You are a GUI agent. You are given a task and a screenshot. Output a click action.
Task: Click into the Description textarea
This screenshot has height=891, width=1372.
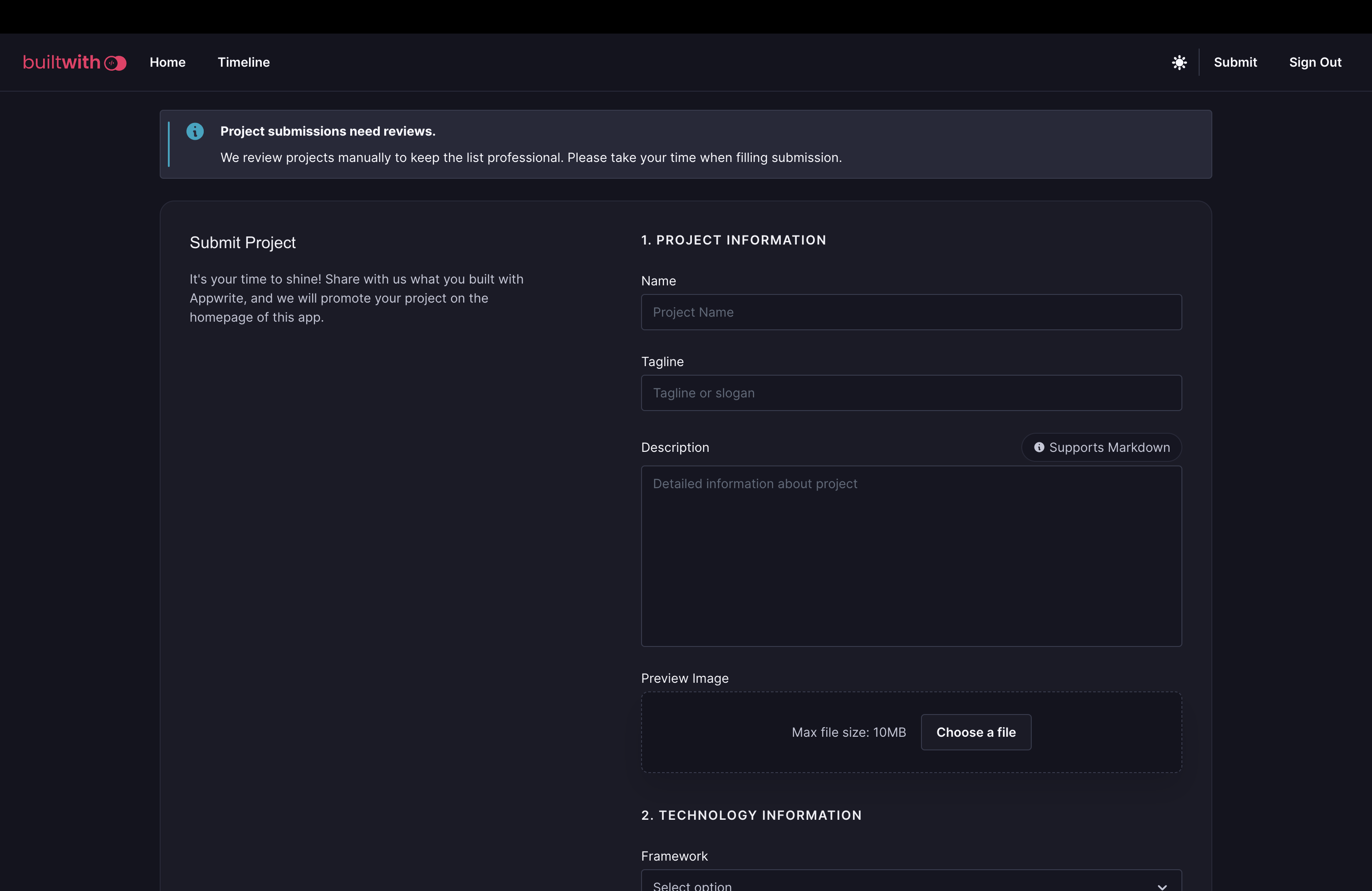[911, 556]
